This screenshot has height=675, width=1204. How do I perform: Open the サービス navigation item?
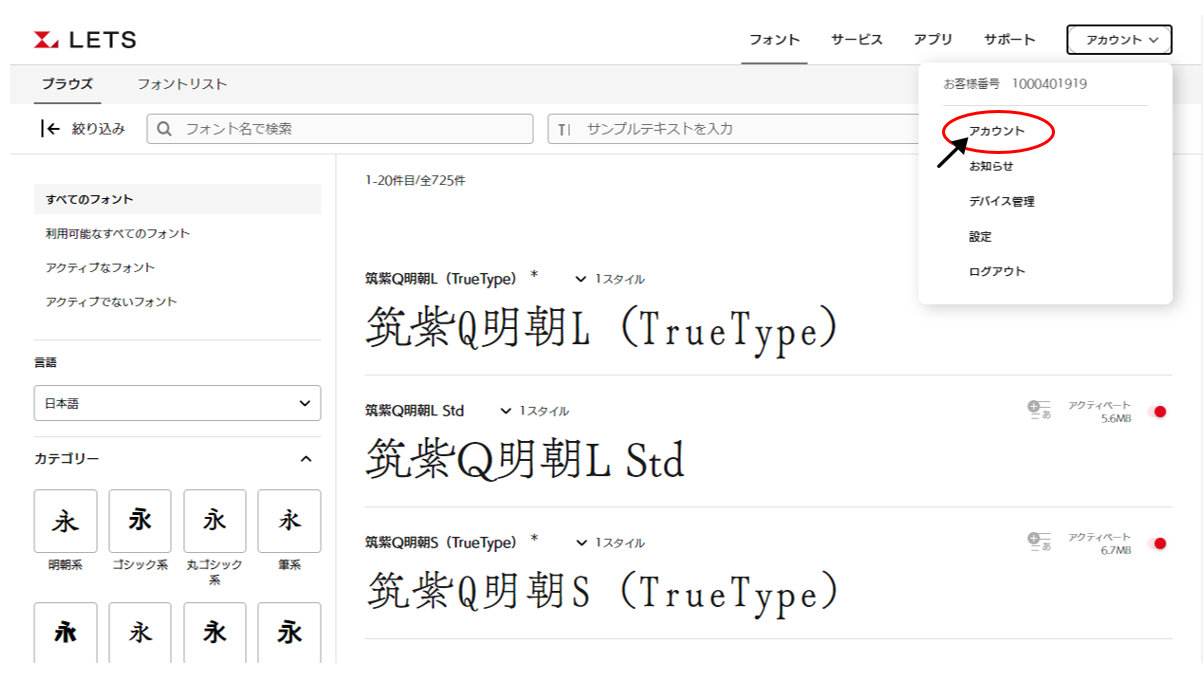tap(857, 40)
